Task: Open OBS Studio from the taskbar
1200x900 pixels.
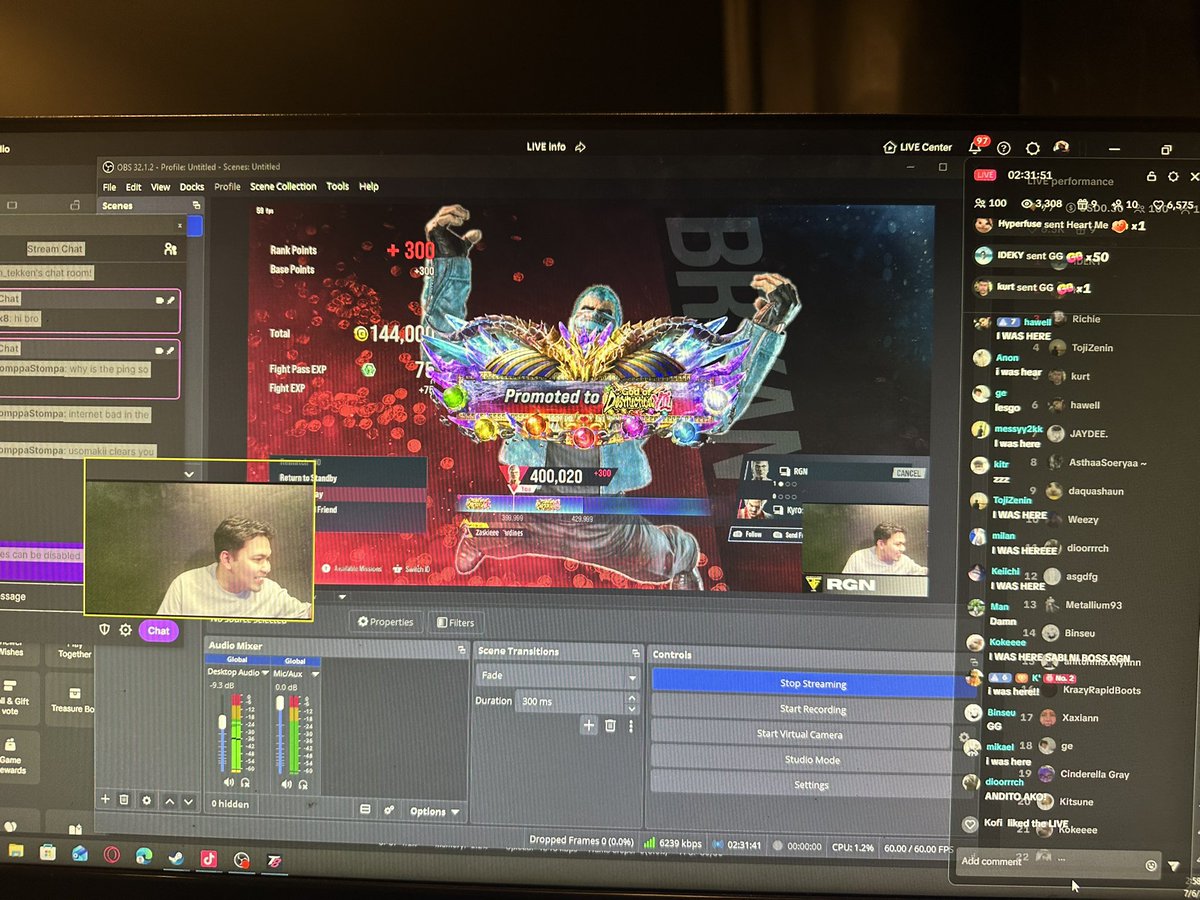Action: [x=241, y=860]
